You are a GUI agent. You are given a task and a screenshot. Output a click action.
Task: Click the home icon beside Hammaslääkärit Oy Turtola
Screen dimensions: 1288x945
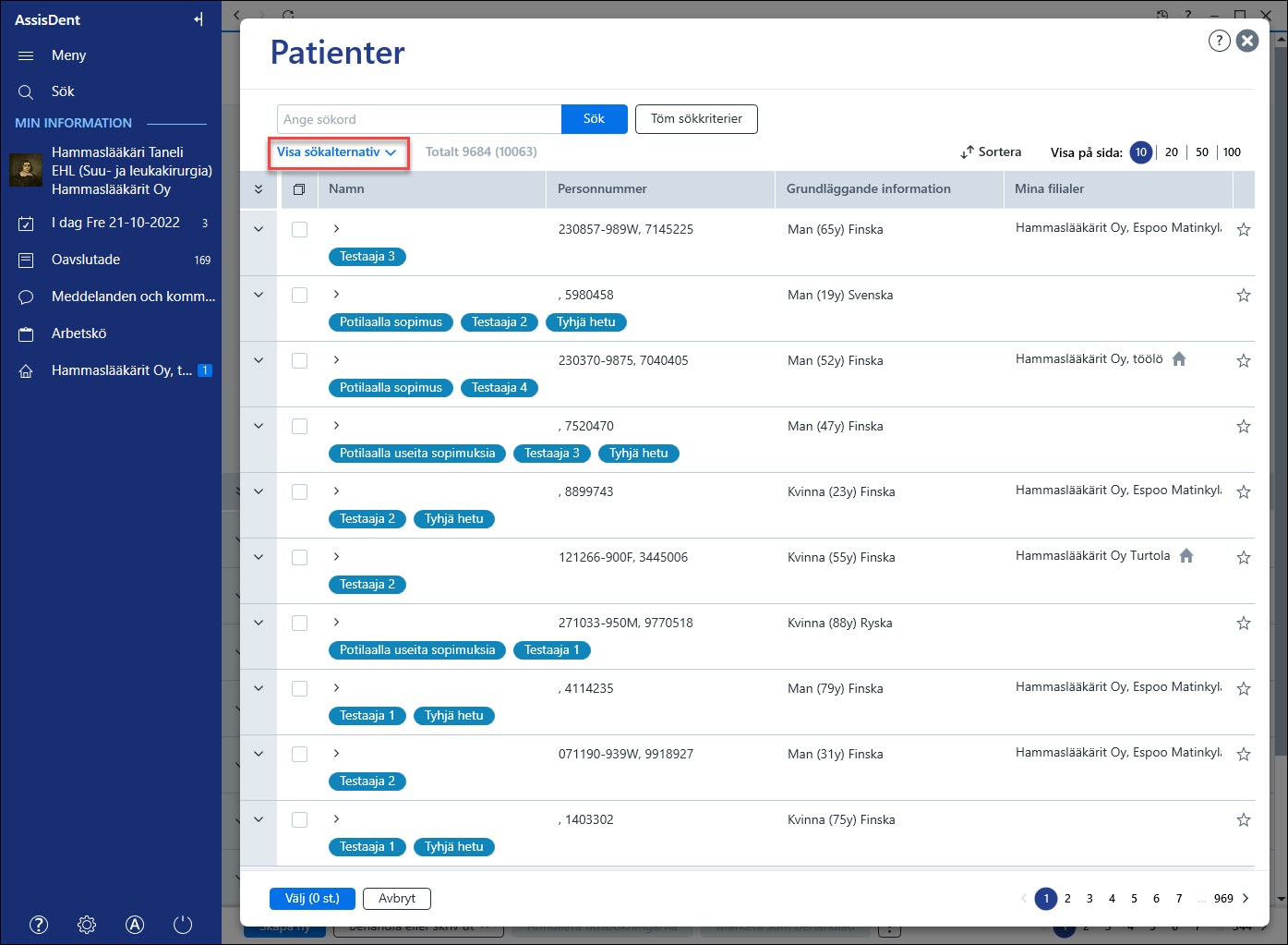(1186, 555)
